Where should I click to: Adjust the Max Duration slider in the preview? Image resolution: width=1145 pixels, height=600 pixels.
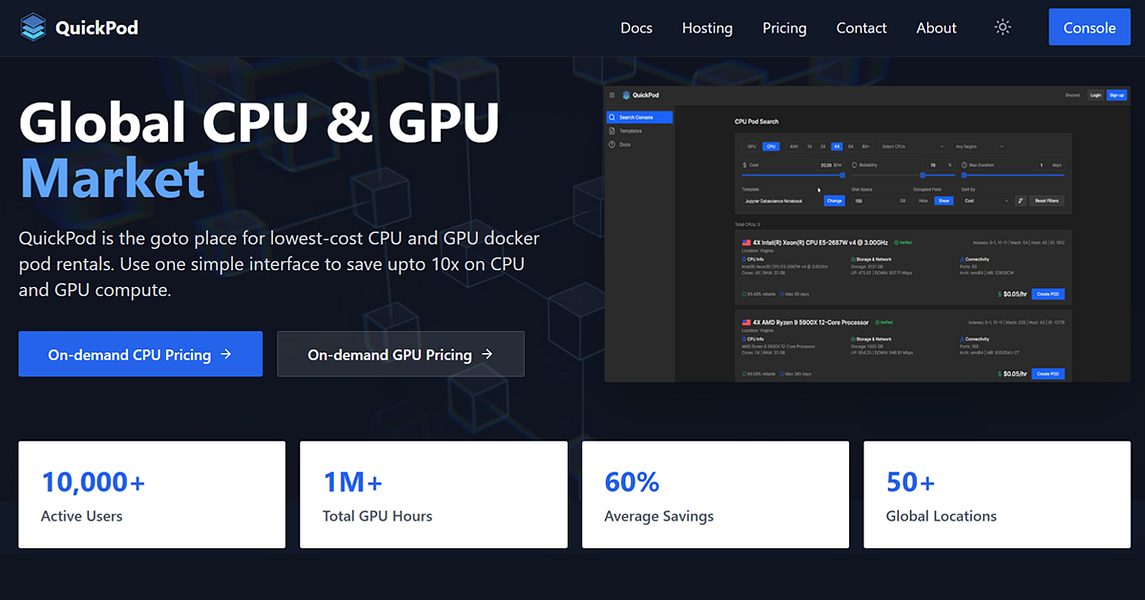1013,175
